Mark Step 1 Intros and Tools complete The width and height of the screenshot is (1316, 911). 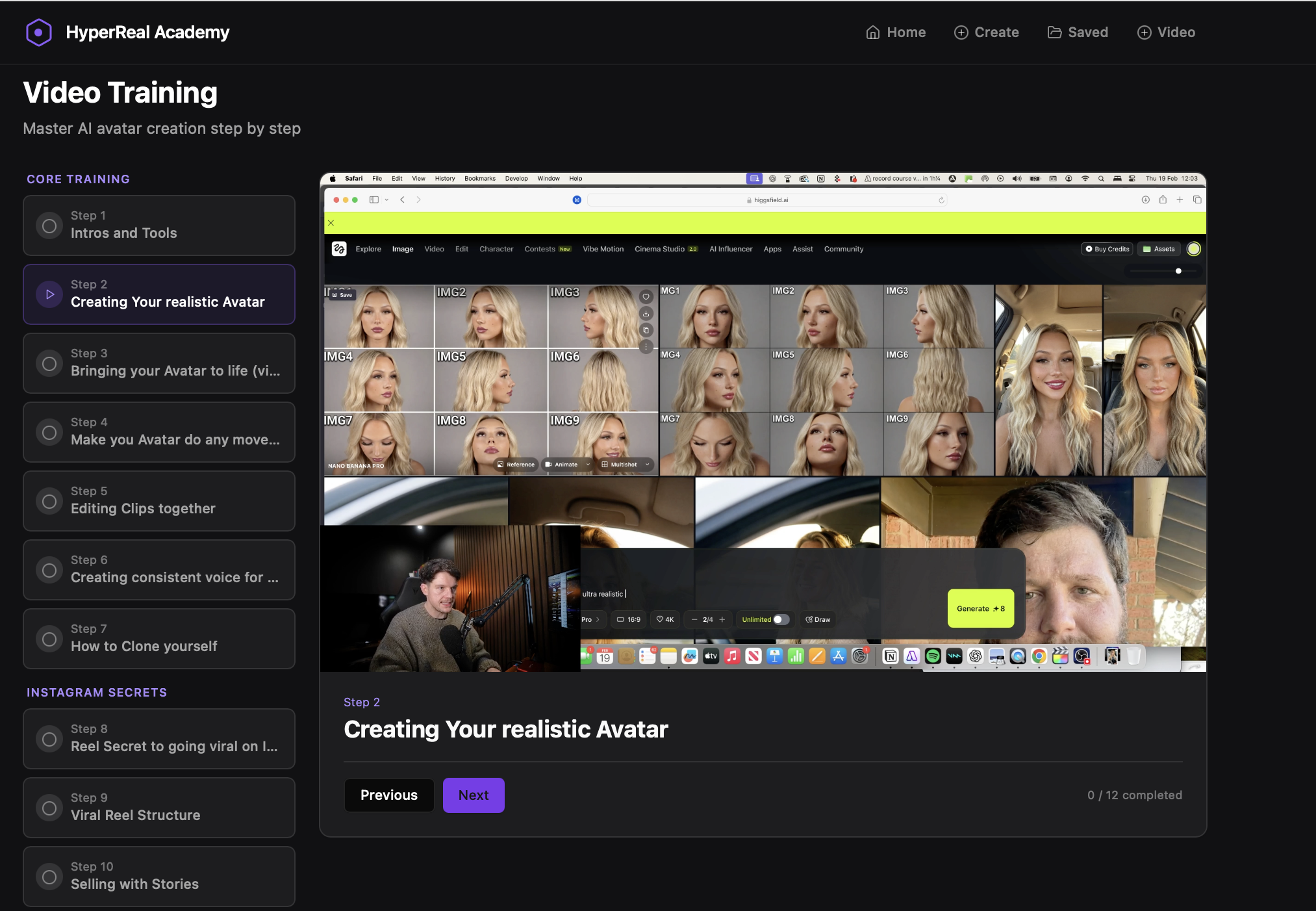pyautogui.click(x=49, y=225)
